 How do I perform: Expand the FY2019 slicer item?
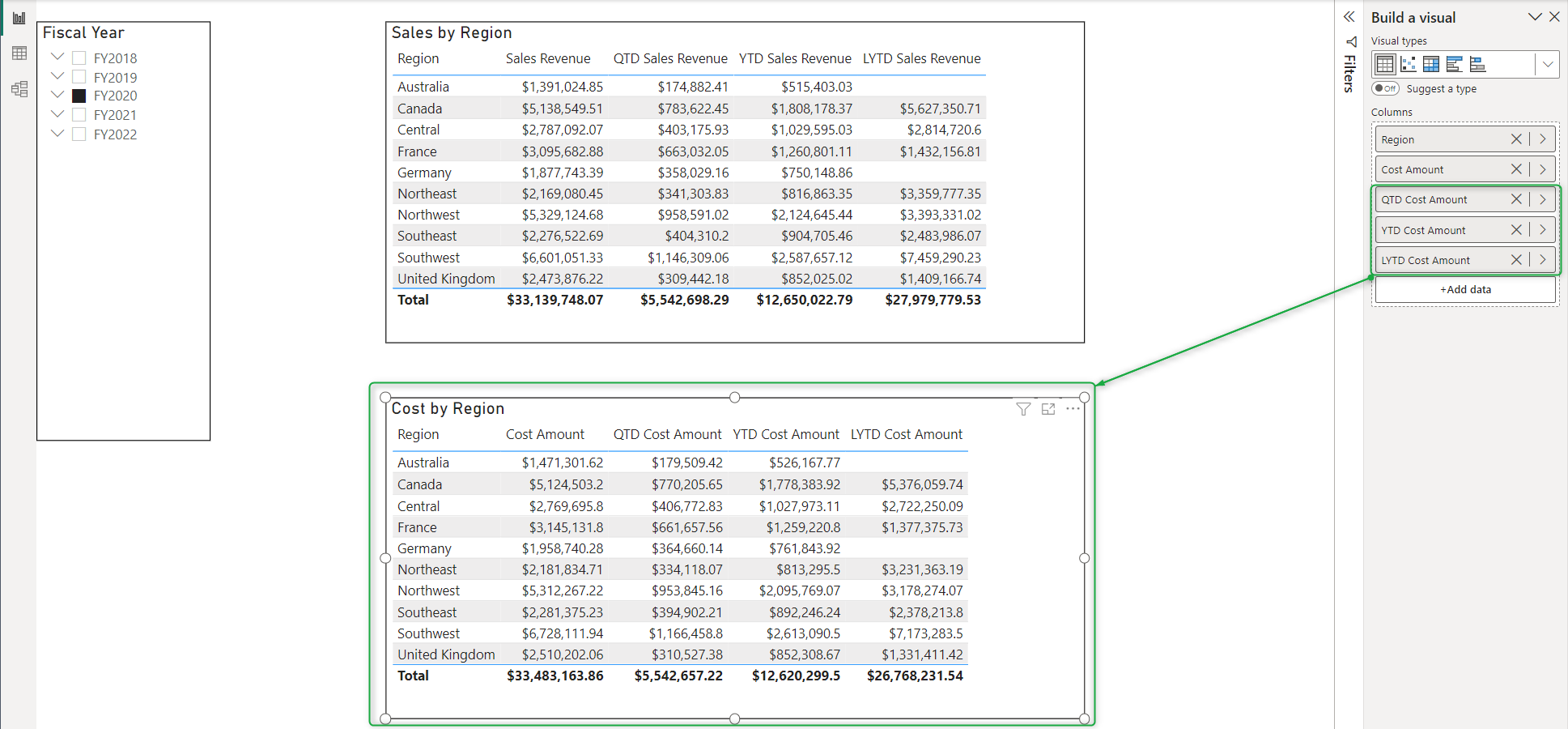[x=57, y=76]
